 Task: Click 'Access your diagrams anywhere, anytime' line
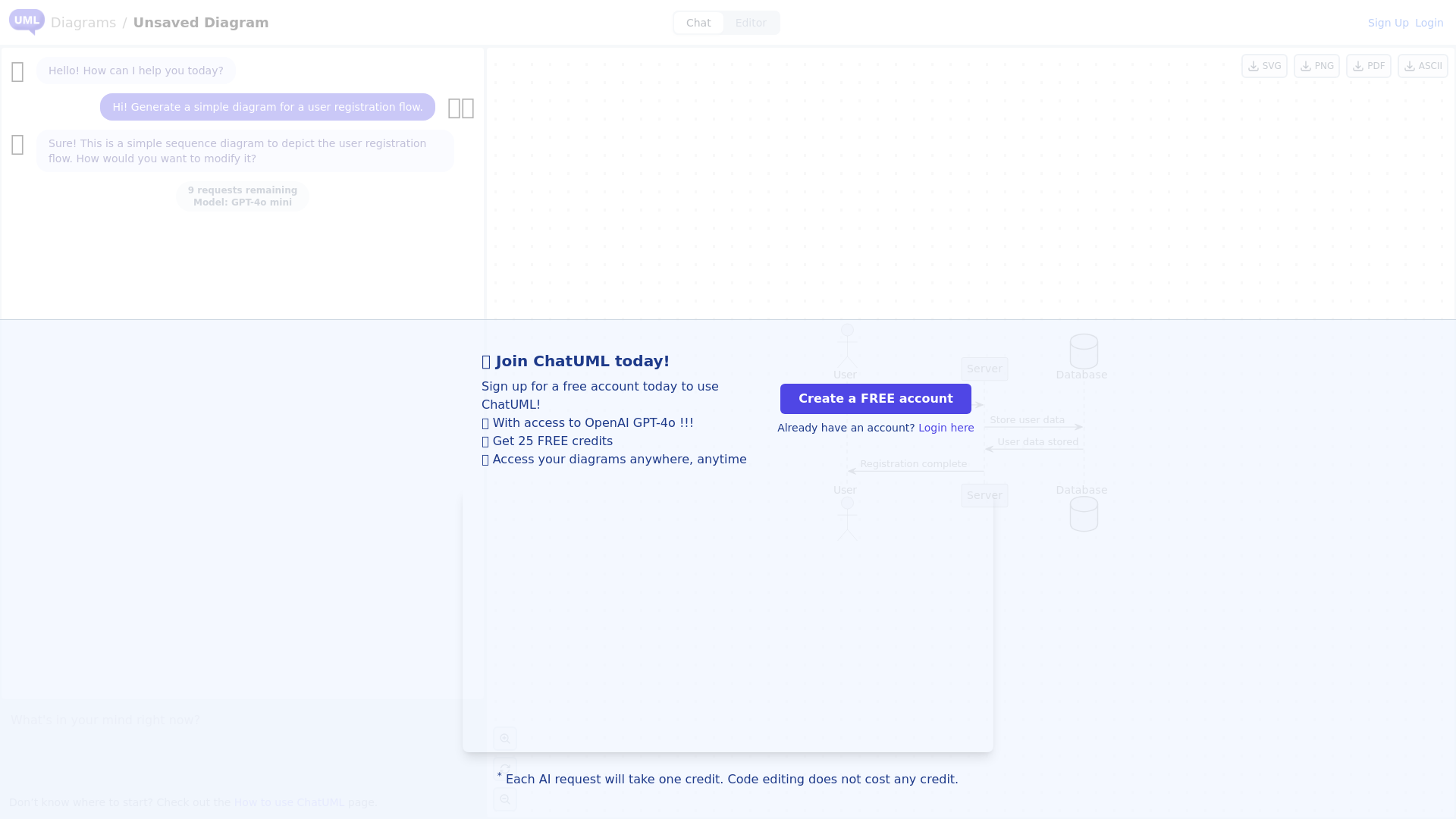[x=614, y=460]
